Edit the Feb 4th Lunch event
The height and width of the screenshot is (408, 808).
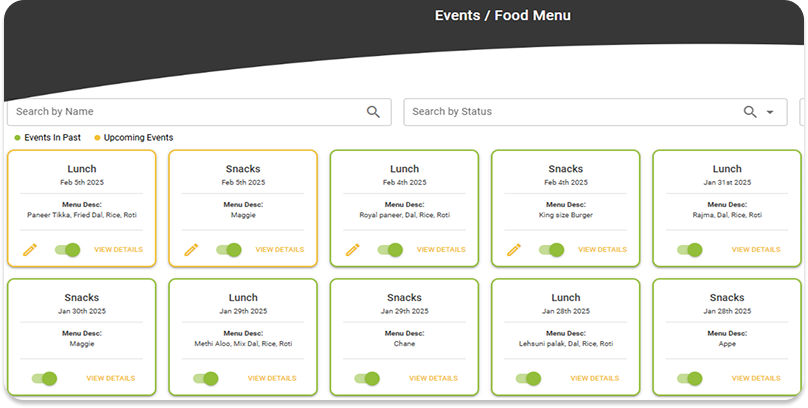[x=353, y=250]
